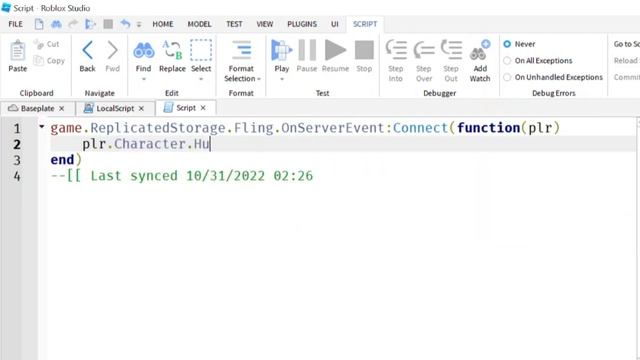The image size is (640, 360).
Task: Switch to the UI ribbon tab
Action: (335, 24)
